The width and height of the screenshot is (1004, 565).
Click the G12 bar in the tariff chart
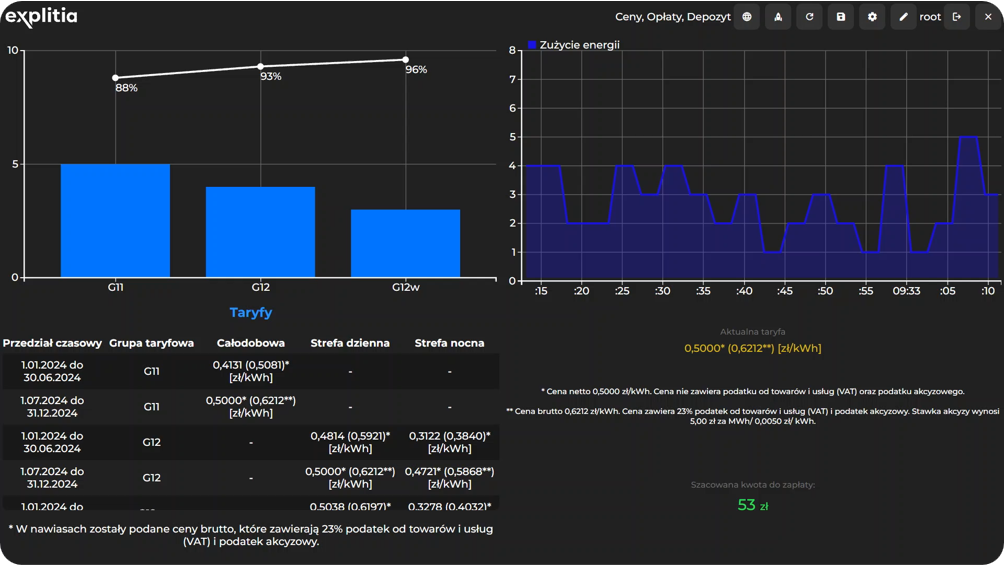point(260,232)
